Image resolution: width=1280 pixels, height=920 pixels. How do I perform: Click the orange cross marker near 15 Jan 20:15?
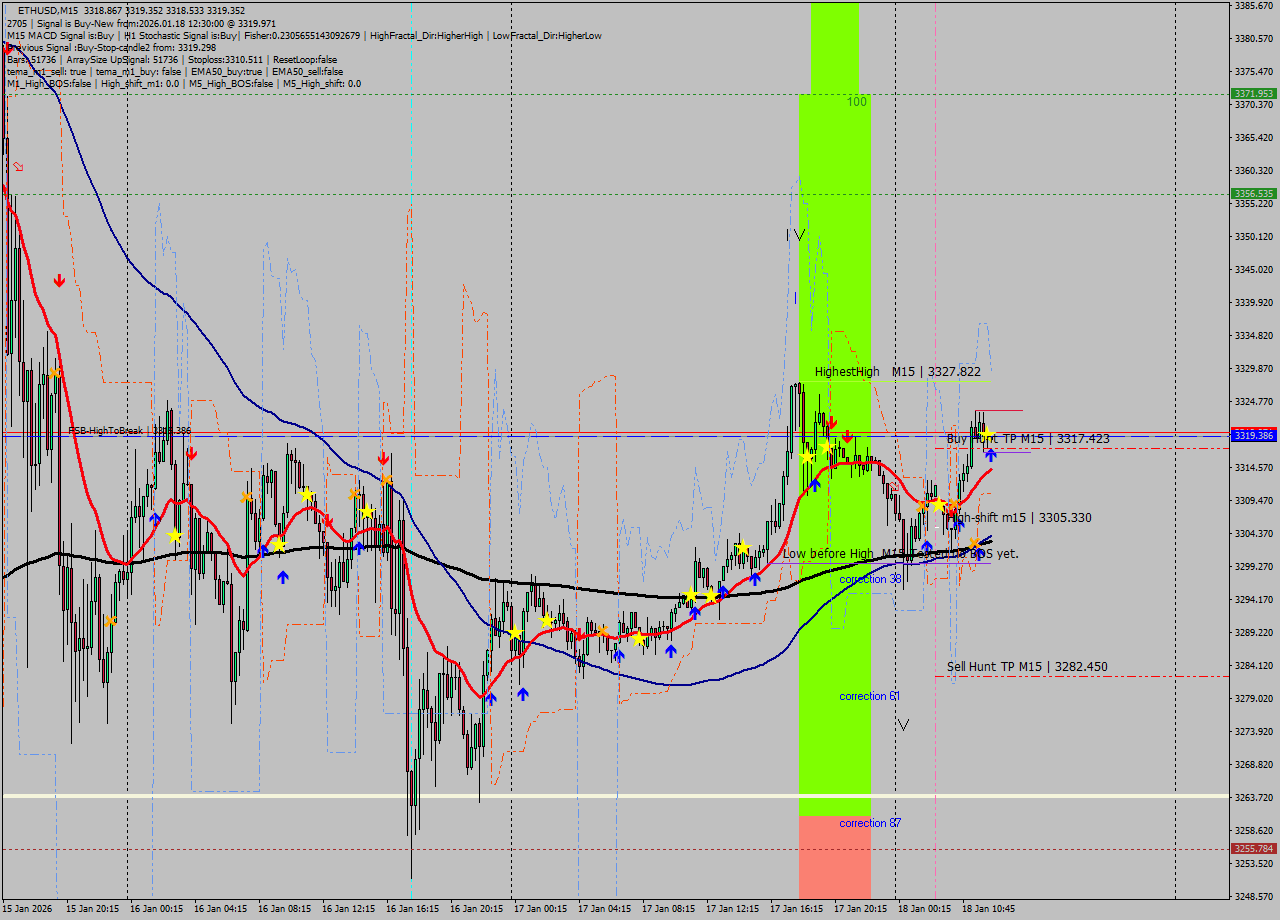(x=110, y=621)
